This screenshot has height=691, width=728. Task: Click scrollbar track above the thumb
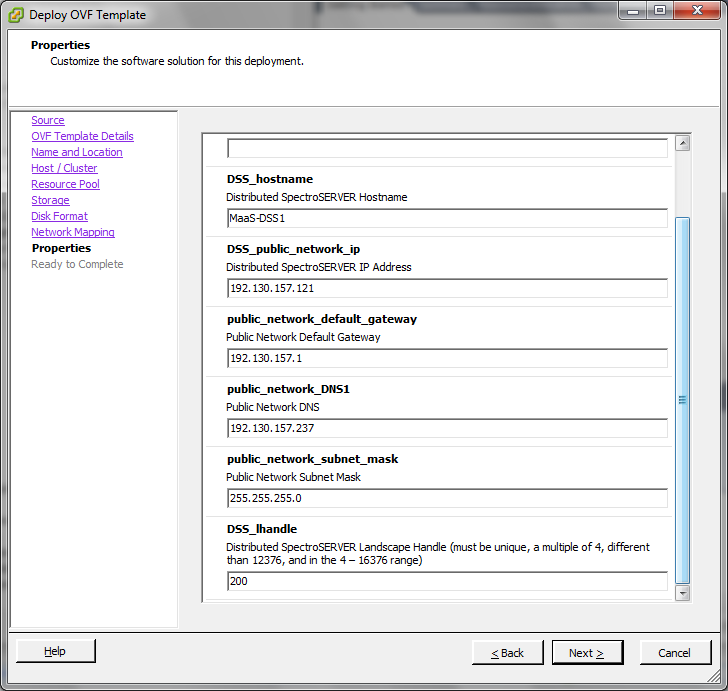pos(682,183)
